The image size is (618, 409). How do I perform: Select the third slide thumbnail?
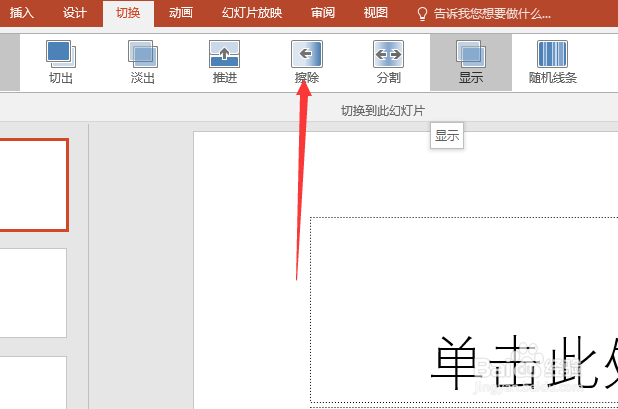(x=33, y=383)
